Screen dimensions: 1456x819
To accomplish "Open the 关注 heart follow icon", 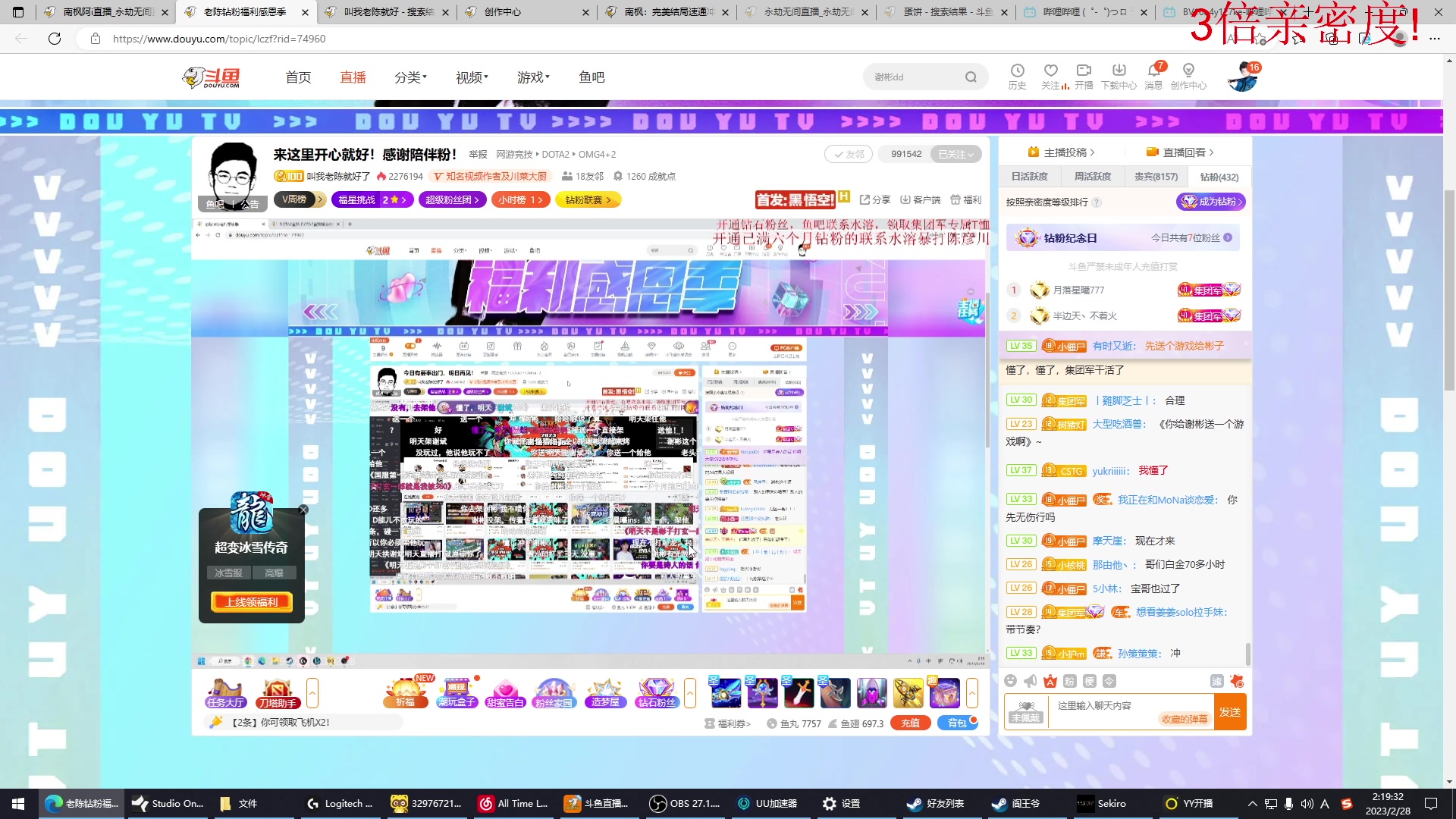I will click(x=1051, y=76).
